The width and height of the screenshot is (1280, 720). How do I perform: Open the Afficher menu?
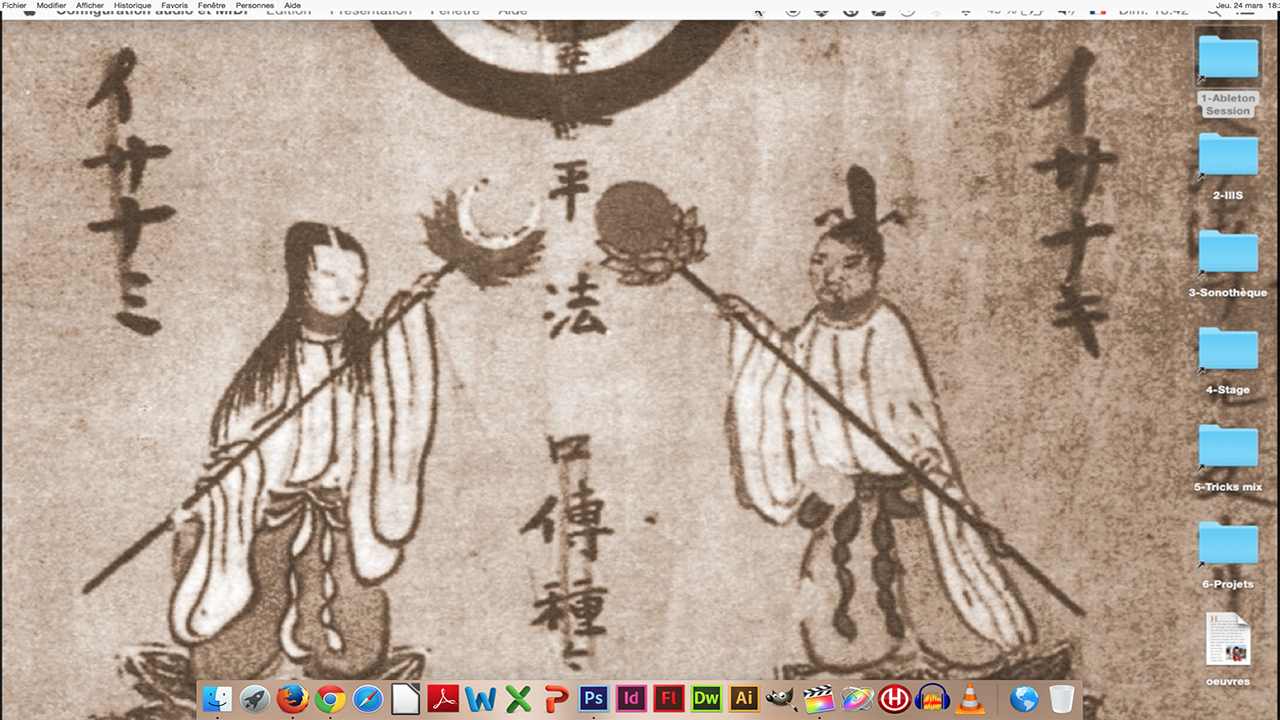click(90, 5)
